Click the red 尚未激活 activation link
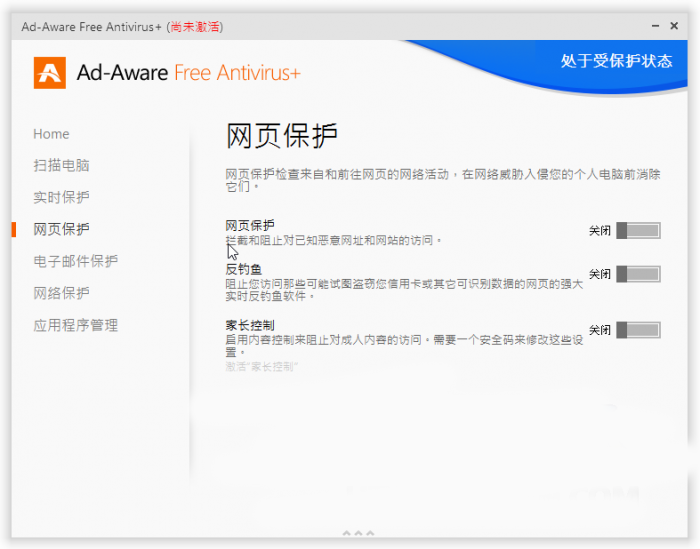Viewport: 700px width, 549px height. (x=195, y=26)
